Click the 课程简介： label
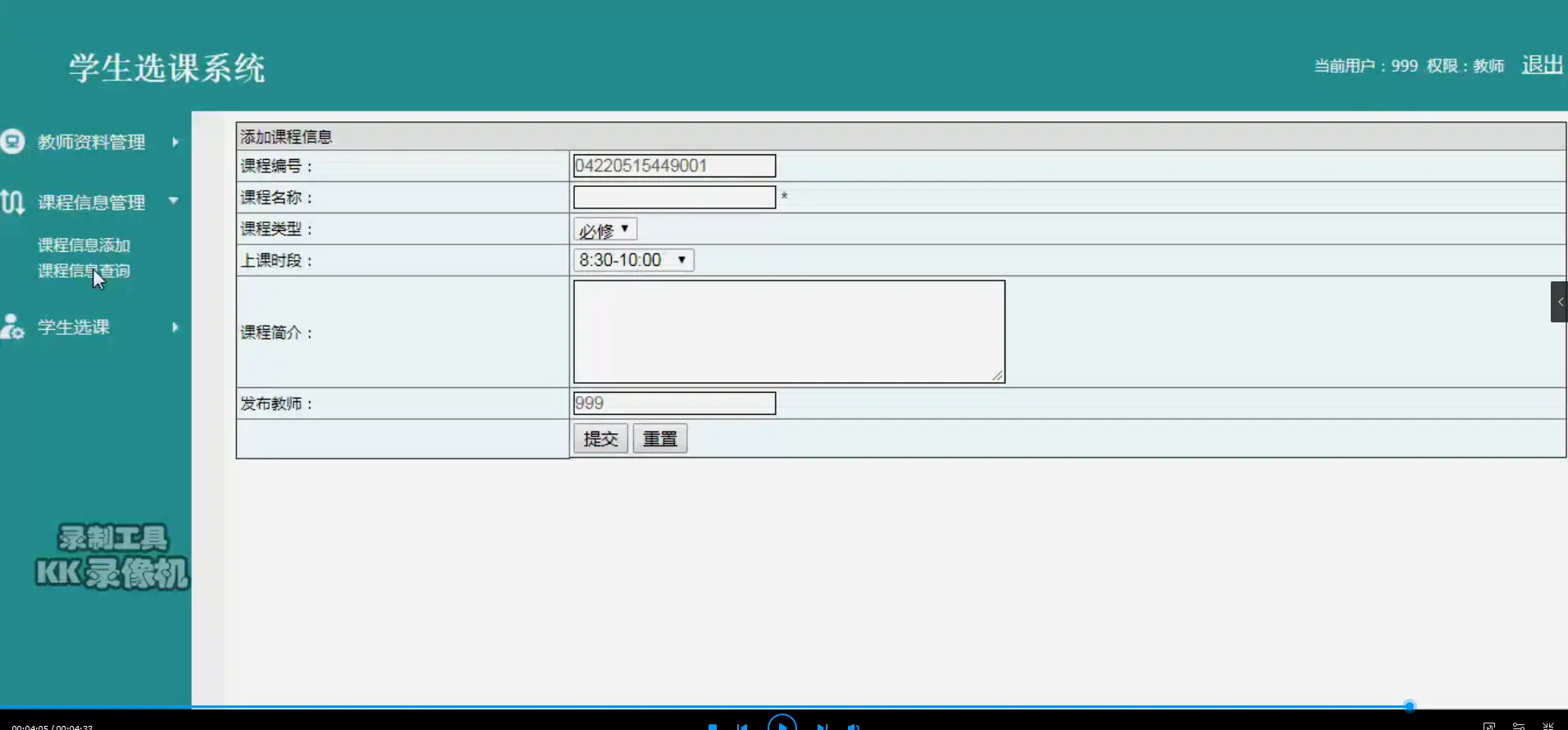The width and height of the screenshot is (1568, 730). 276,332
